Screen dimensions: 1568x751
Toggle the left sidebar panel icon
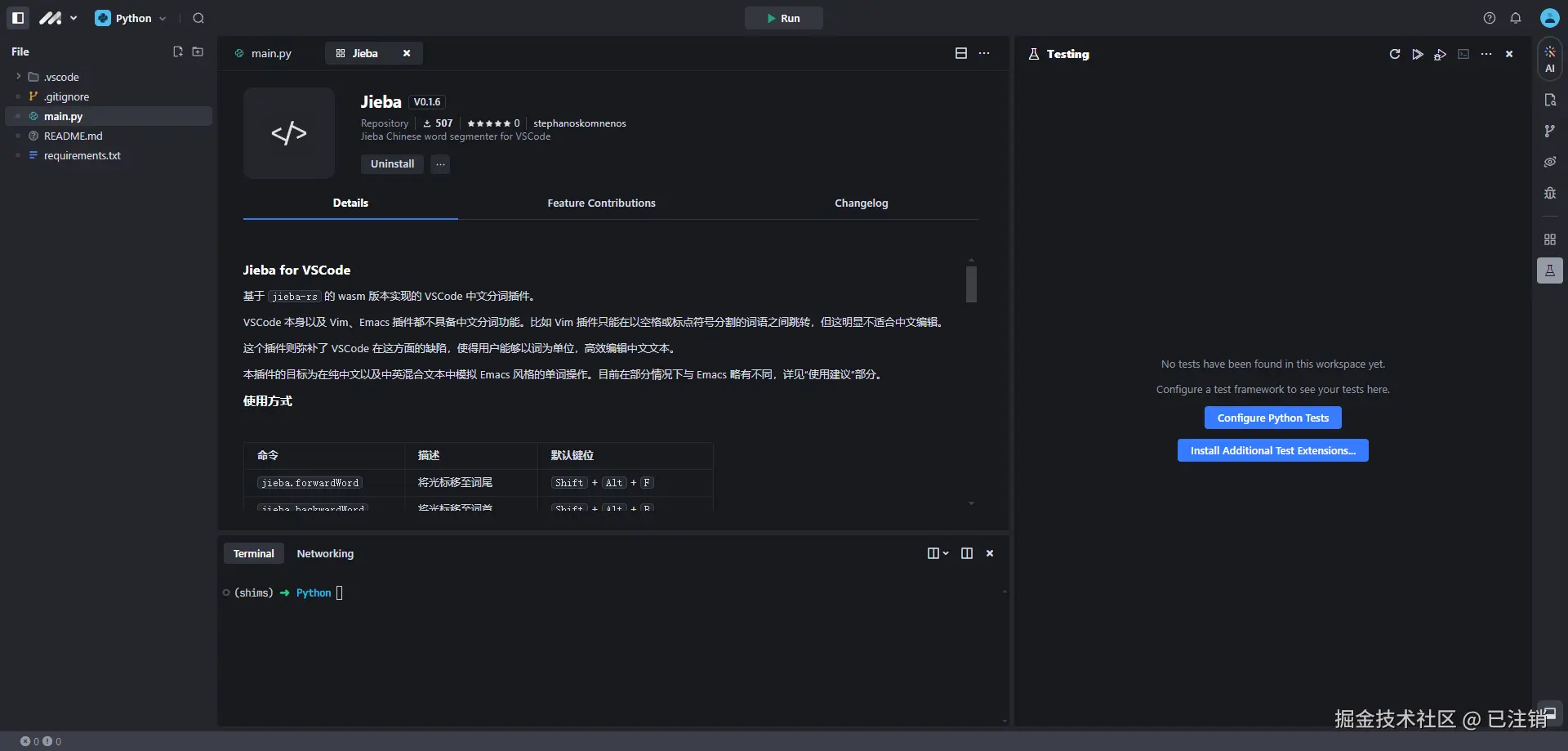[18, 18]
